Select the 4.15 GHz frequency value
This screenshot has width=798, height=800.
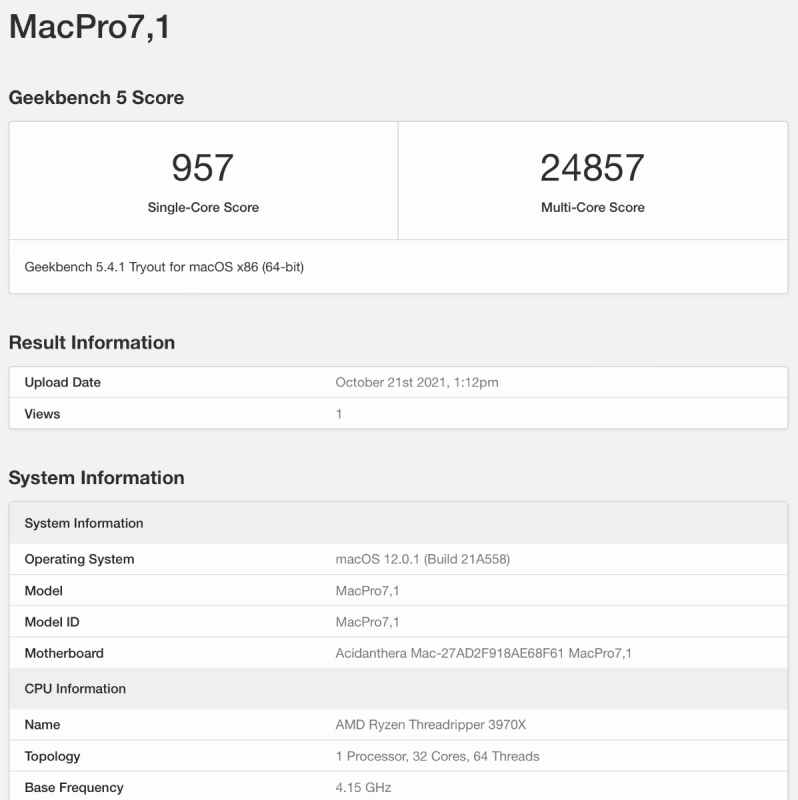[363, 787]
